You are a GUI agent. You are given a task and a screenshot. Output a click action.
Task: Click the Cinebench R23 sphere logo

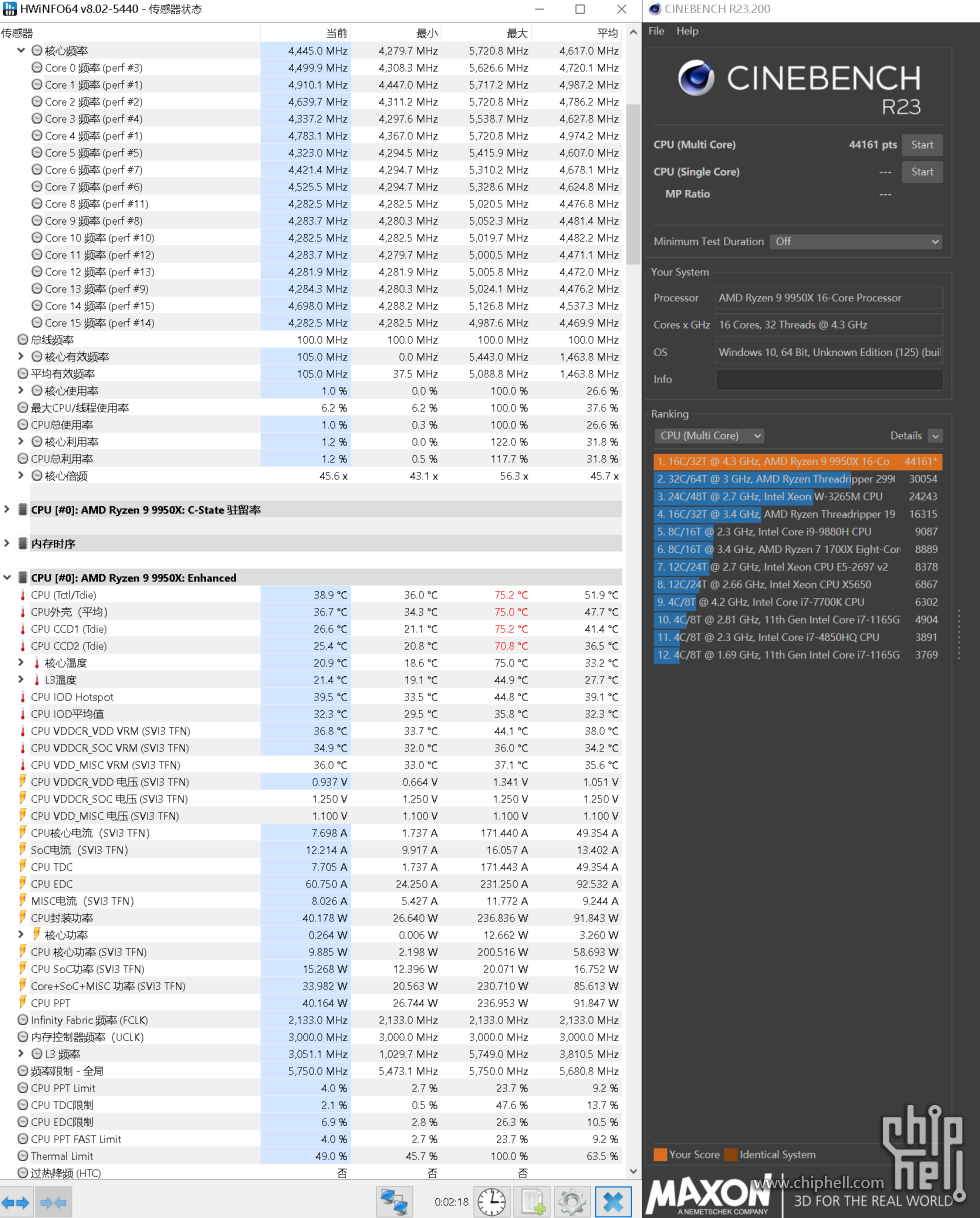pos(698,79)
